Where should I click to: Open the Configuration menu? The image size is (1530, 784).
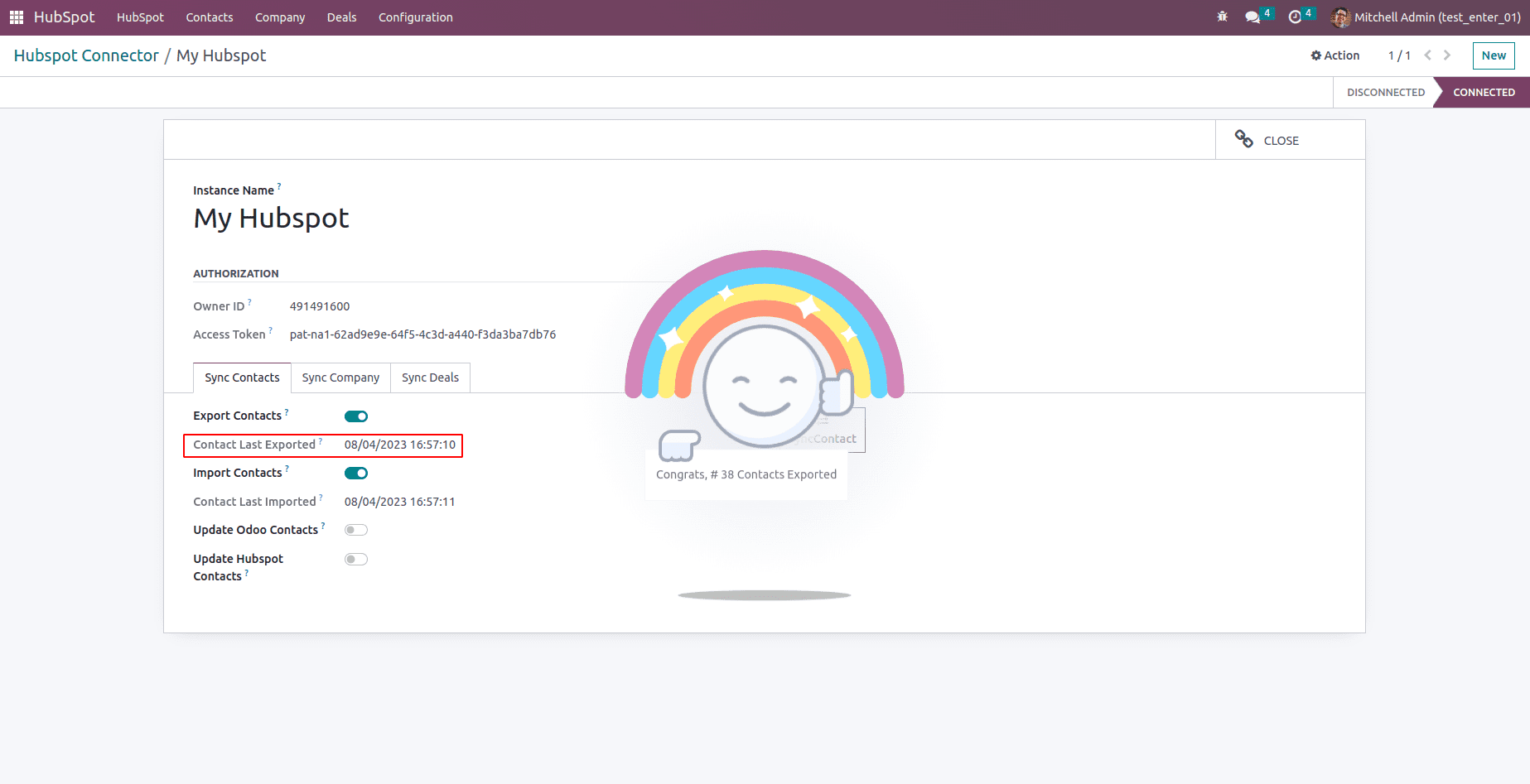click(x=416, y=17)
